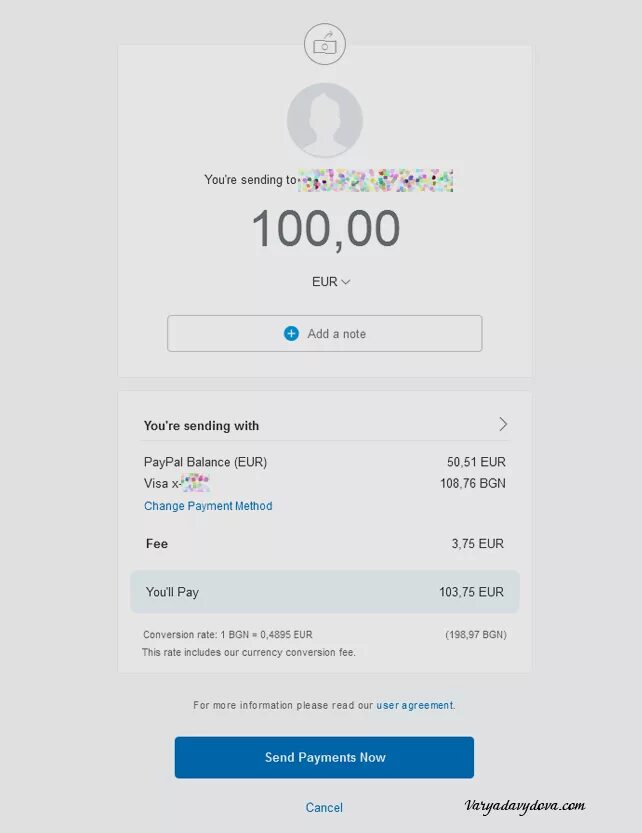Screen dimensions: 642x833
Task: Click the conversion rate text
Action: click(227, 635)
